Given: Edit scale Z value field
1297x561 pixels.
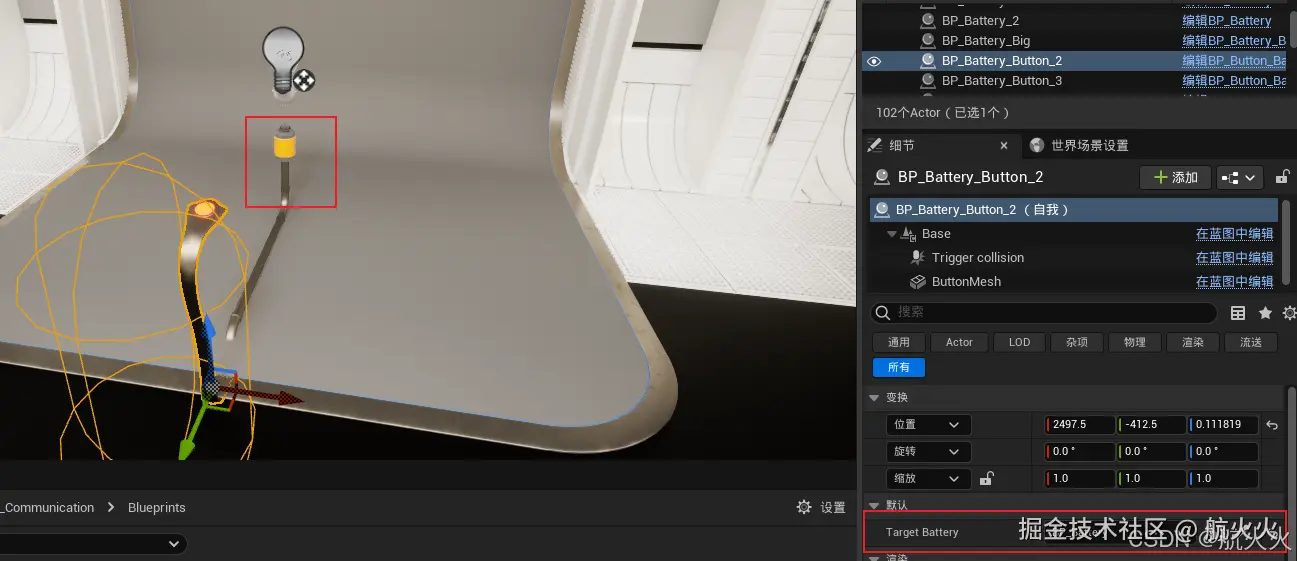Looking at the screenshot, I should coord(1224,479).
